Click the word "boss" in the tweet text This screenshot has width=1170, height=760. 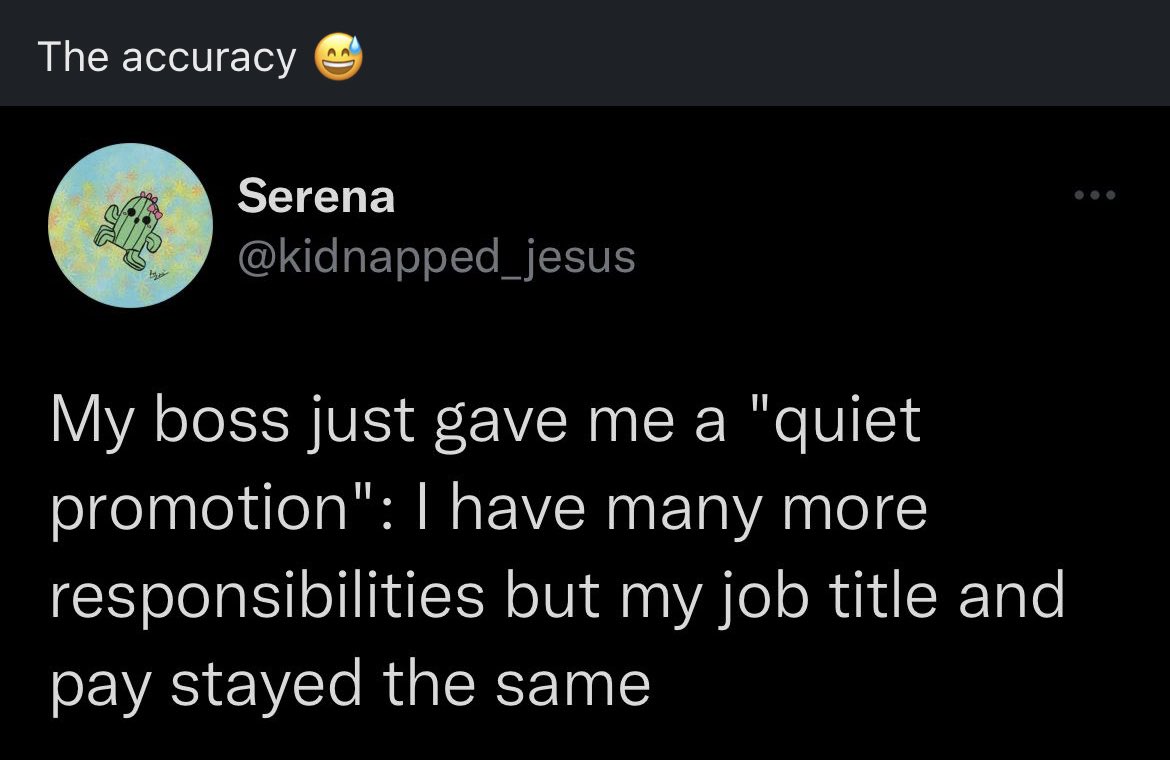[222, 421]
